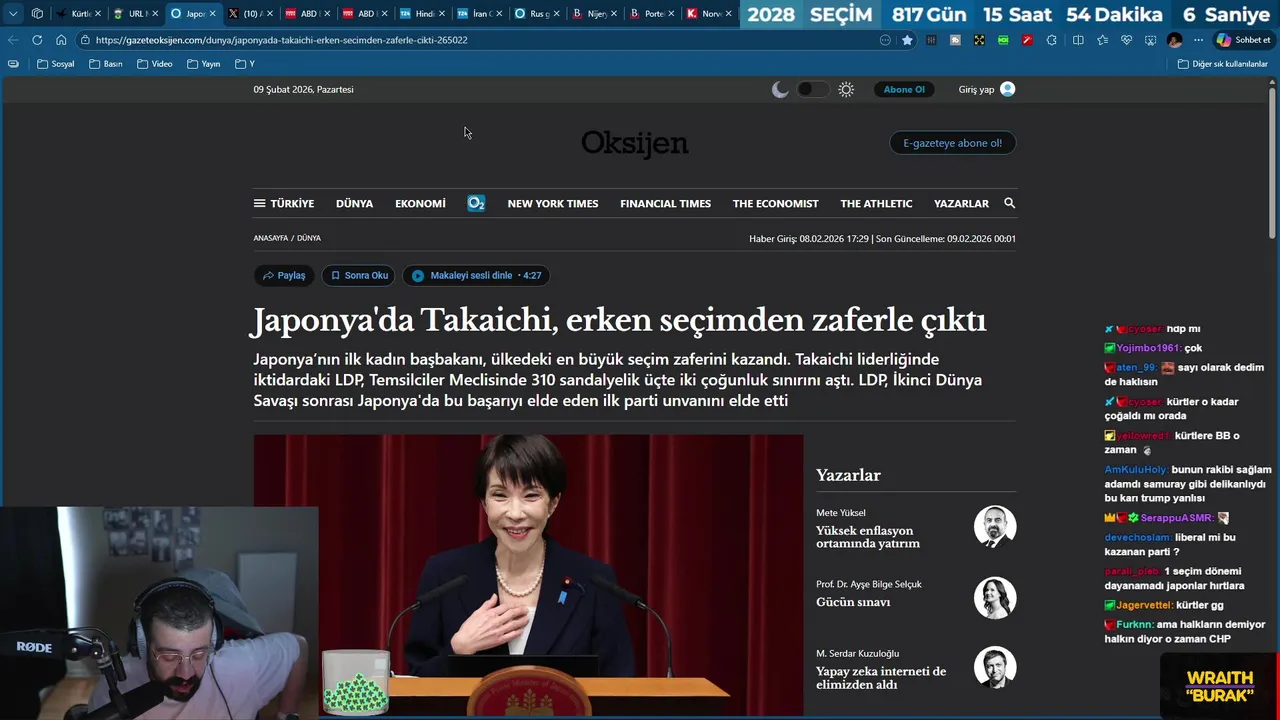Open the Basın bookmarks folder

(x=106, y=64)
